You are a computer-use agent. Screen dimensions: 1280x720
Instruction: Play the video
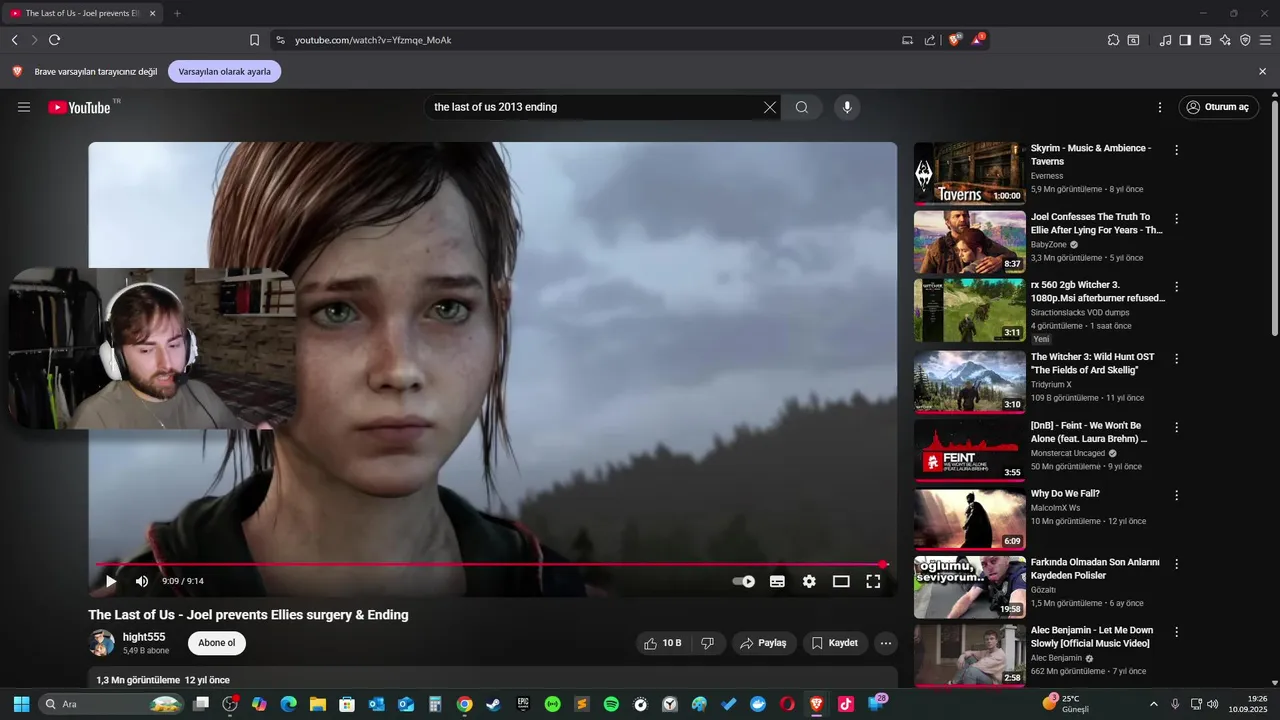point(111,581)
